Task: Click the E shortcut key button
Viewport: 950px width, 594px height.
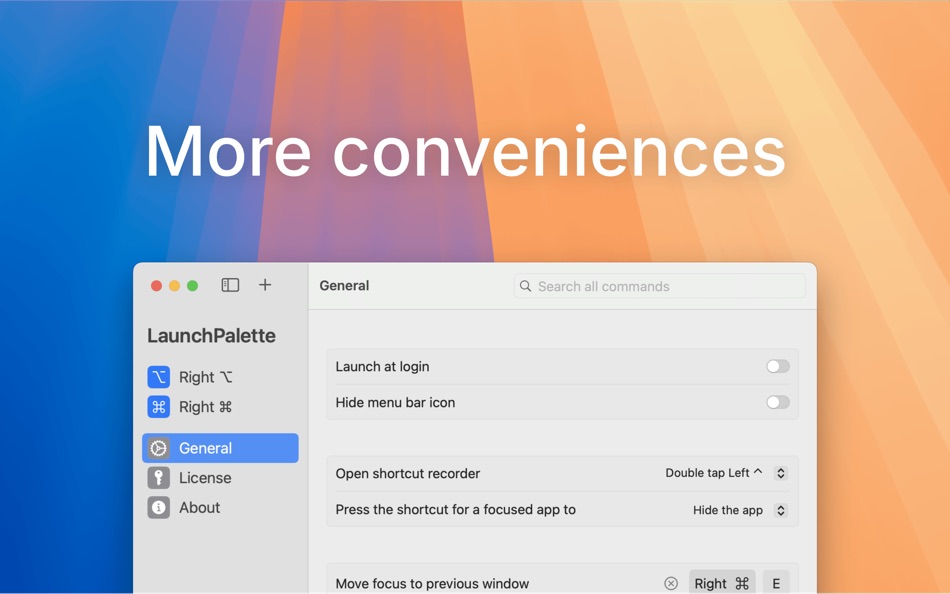Action: 776,582
